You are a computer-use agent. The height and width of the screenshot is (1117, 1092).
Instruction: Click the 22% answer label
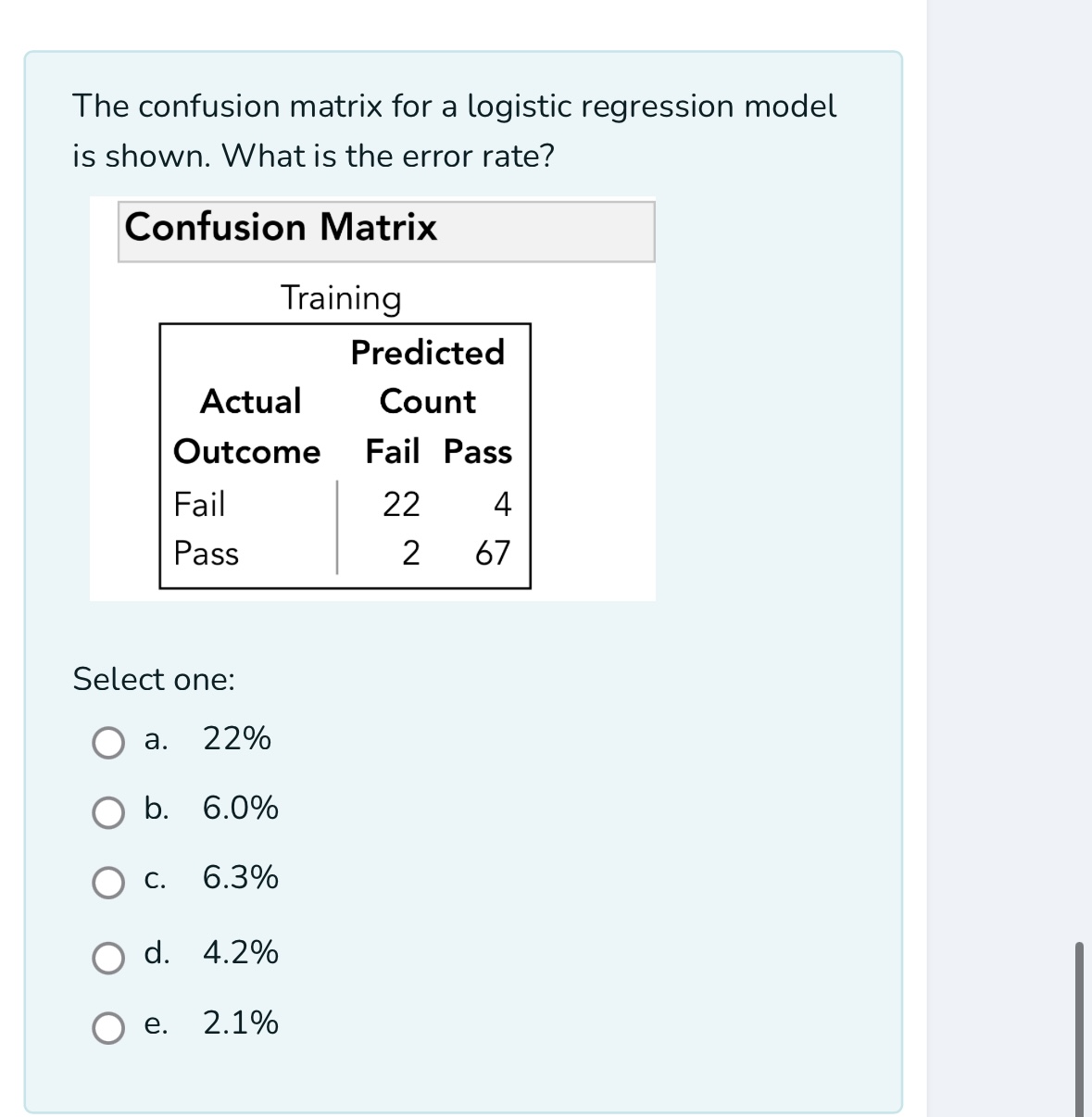239,738
